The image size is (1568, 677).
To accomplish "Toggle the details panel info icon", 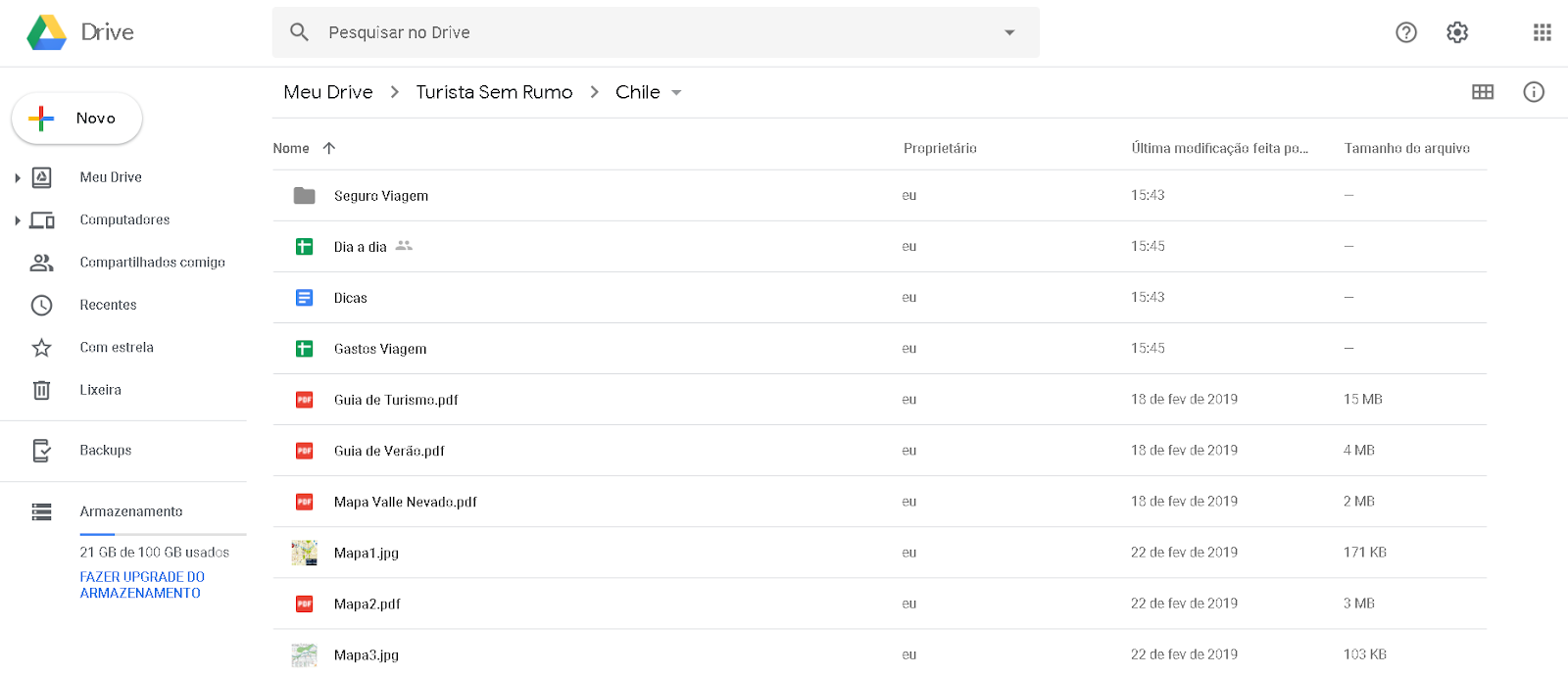I will tap(1534, 91).
